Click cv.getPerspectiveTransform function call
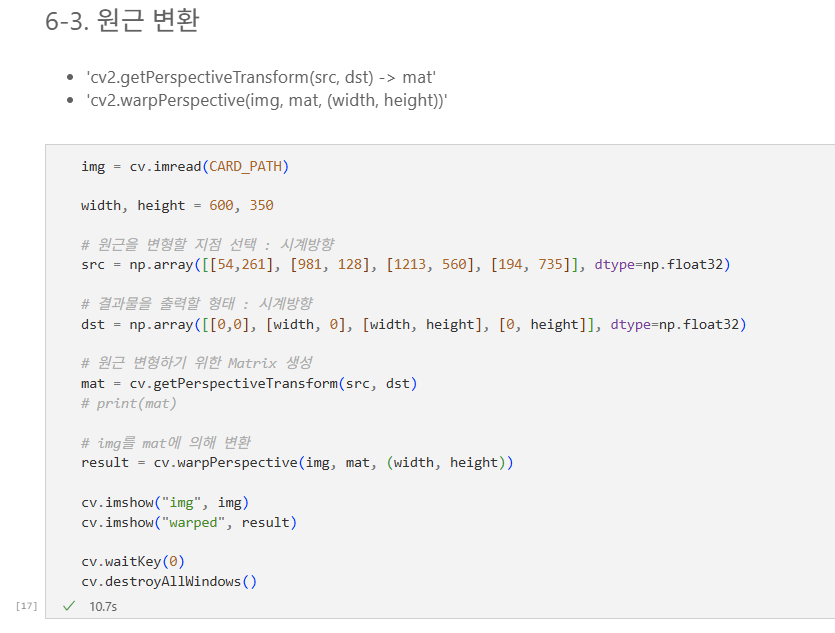 point(234,384)
